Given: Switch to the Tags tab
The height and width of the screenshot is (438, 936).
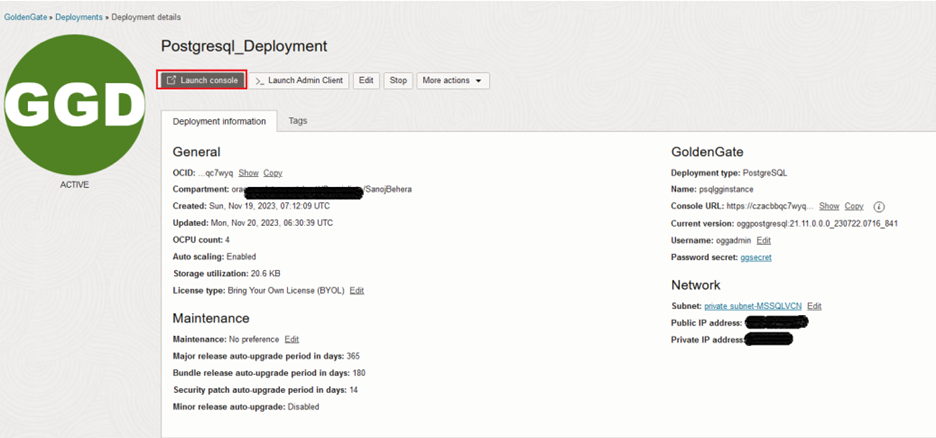Looking at the screenshot, I should [x=298, y=121].
